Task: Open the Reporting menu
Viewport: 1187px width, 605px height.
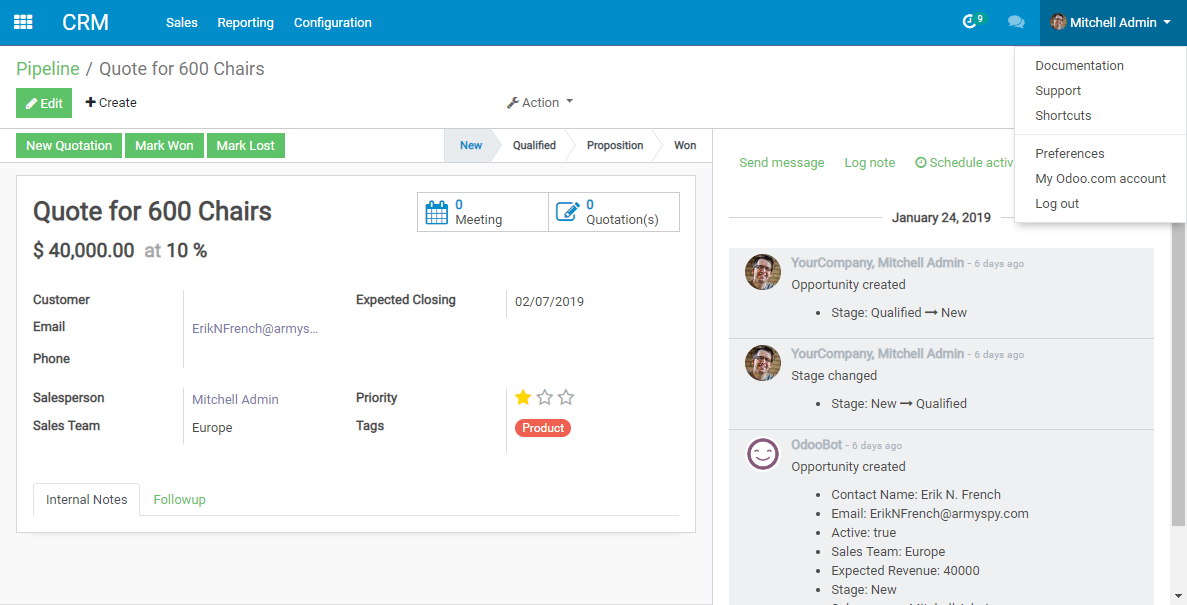Action: (245, 22)
